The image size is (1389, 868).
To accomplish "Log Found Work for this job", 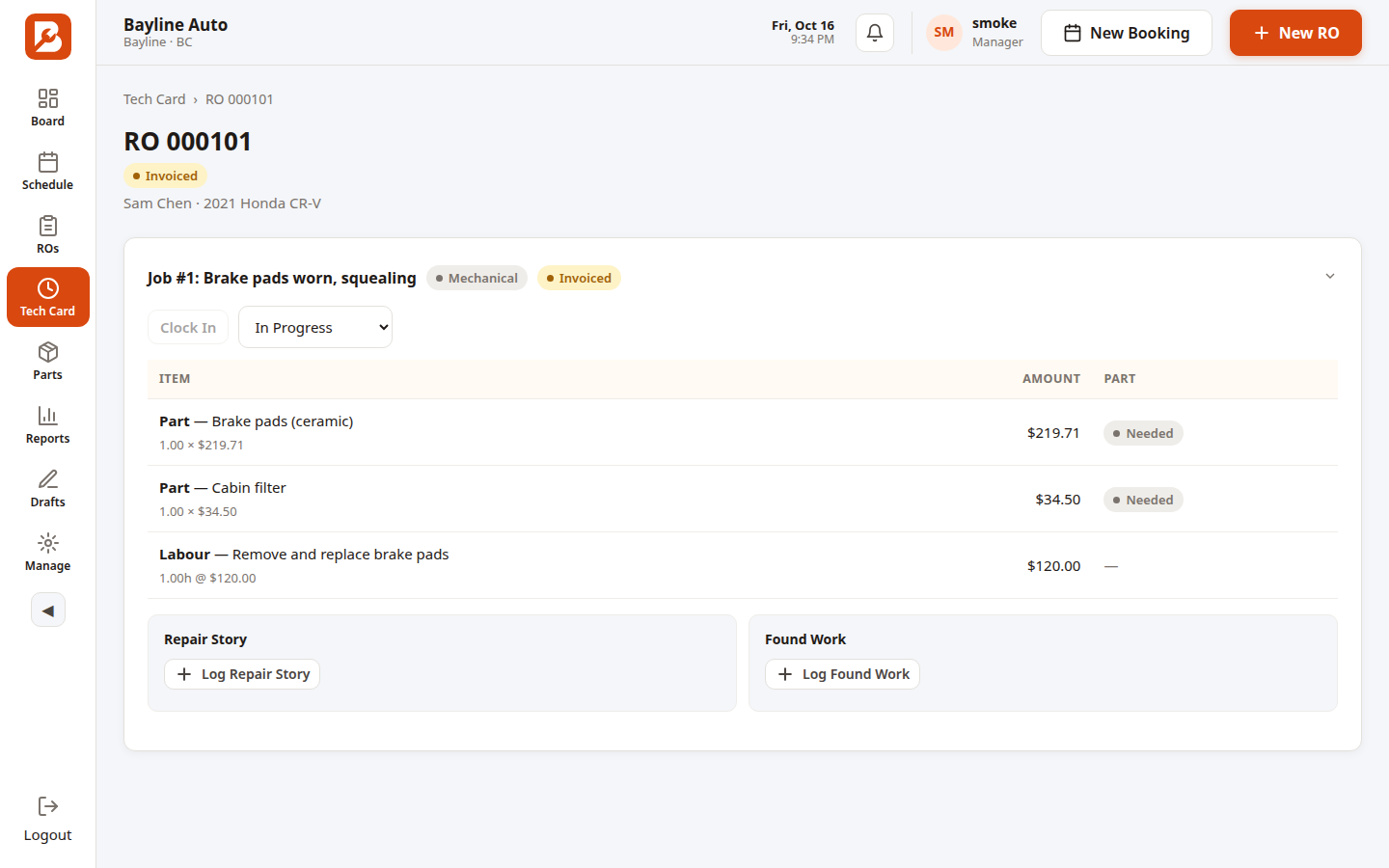I will coord(843,674).
